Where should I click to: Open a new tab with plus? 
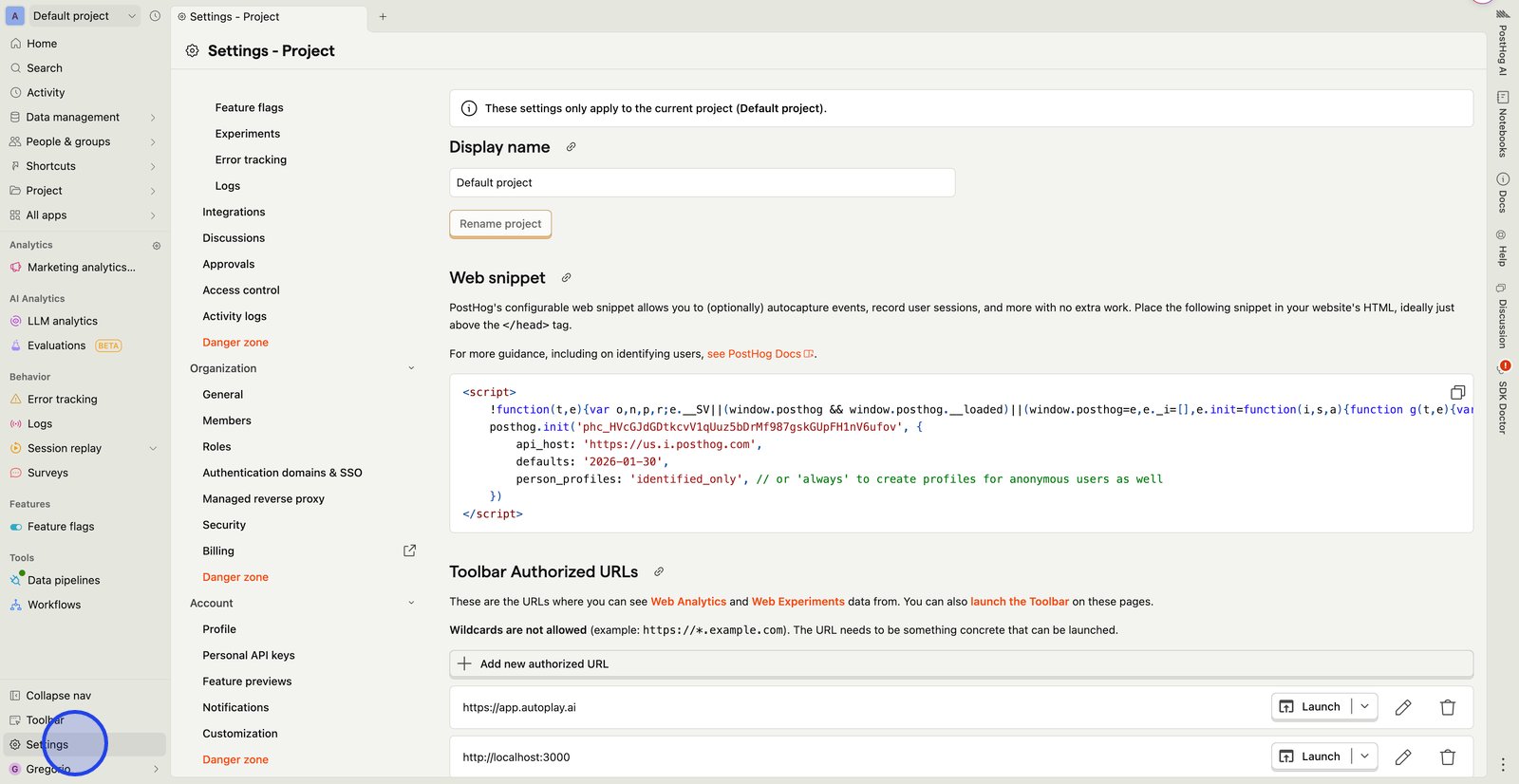coord(383,17)
